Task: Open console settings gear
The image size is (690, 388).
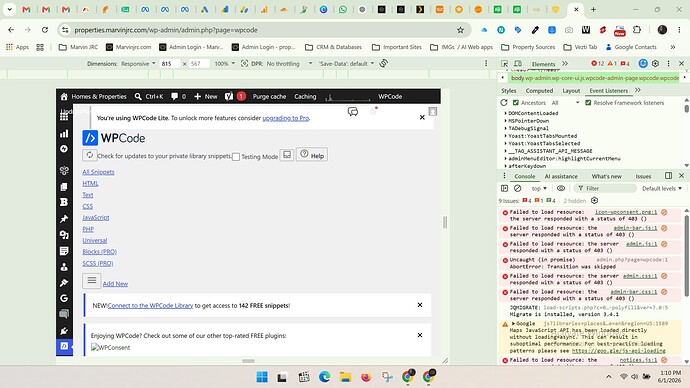Action: click(x=595, y=201)
